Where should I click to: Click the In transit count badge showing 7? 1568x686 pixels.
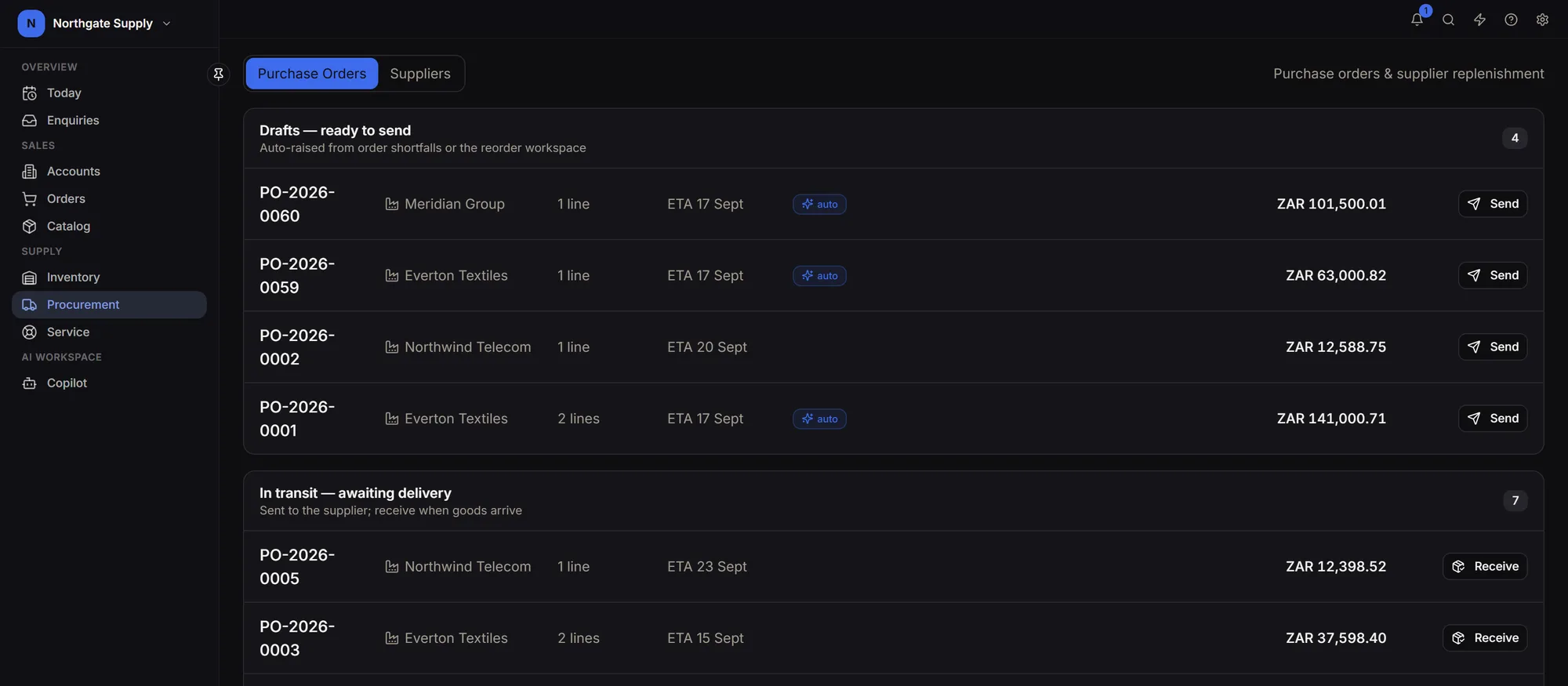[1515, 501]
